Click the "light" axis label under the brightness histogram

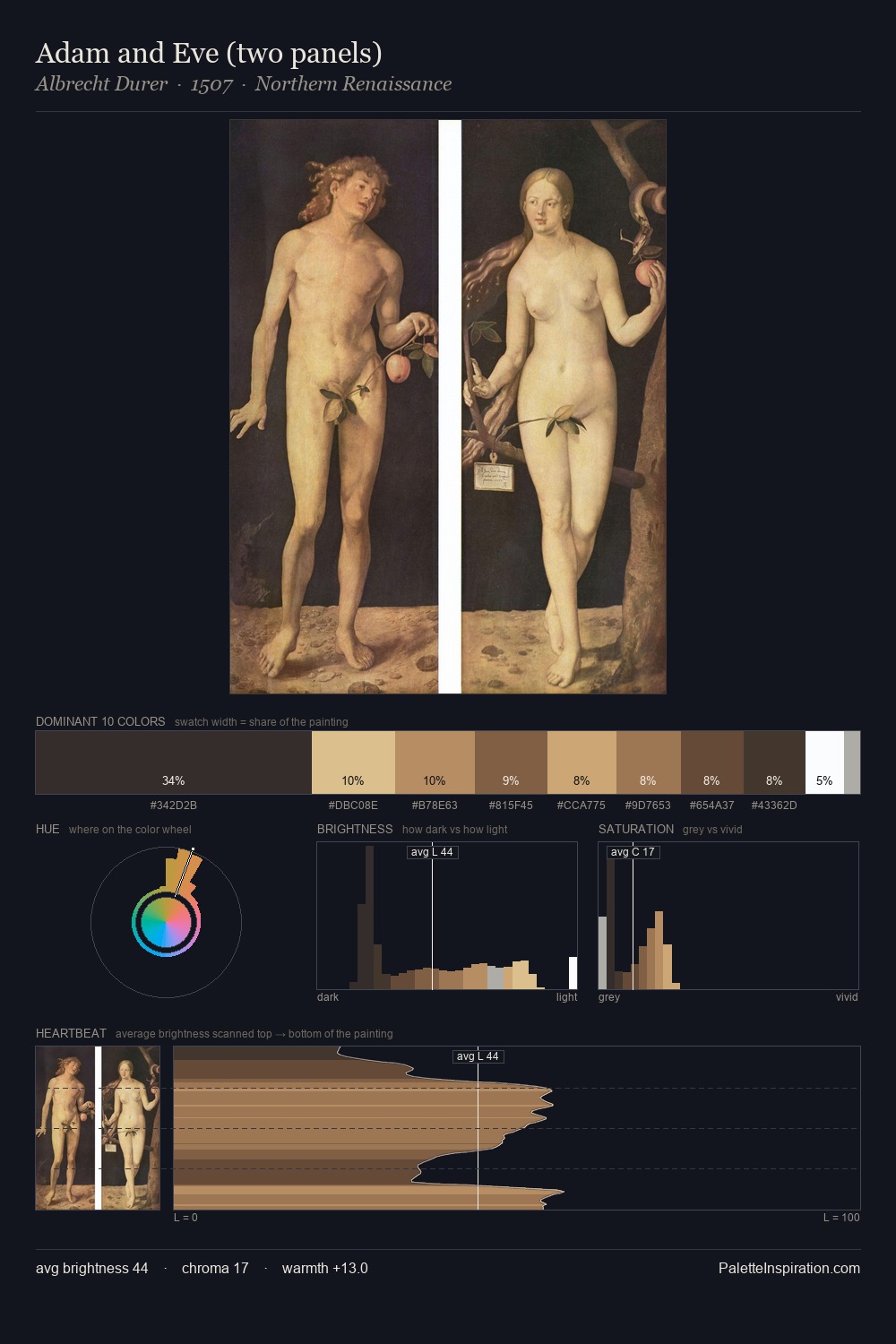tap(566, 996)
